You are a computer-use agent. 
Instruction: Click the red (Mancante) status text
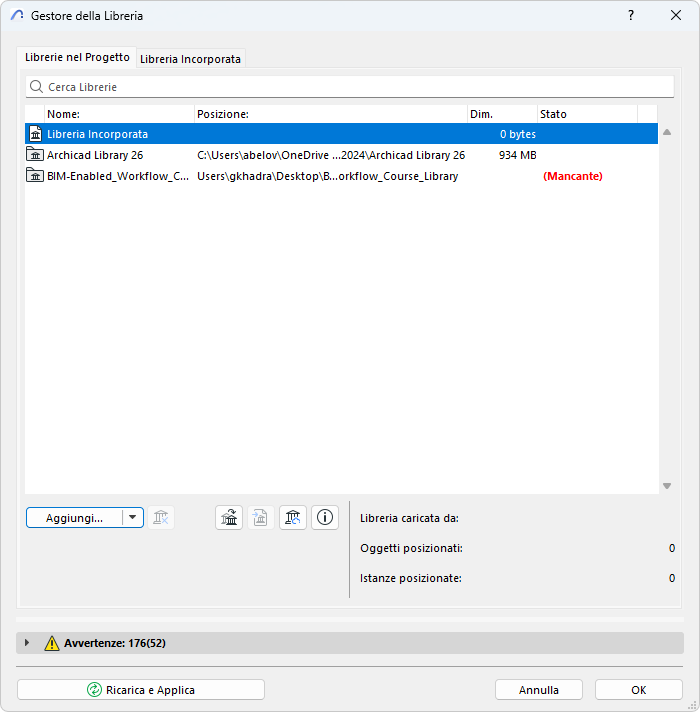(x=572, y=176)
